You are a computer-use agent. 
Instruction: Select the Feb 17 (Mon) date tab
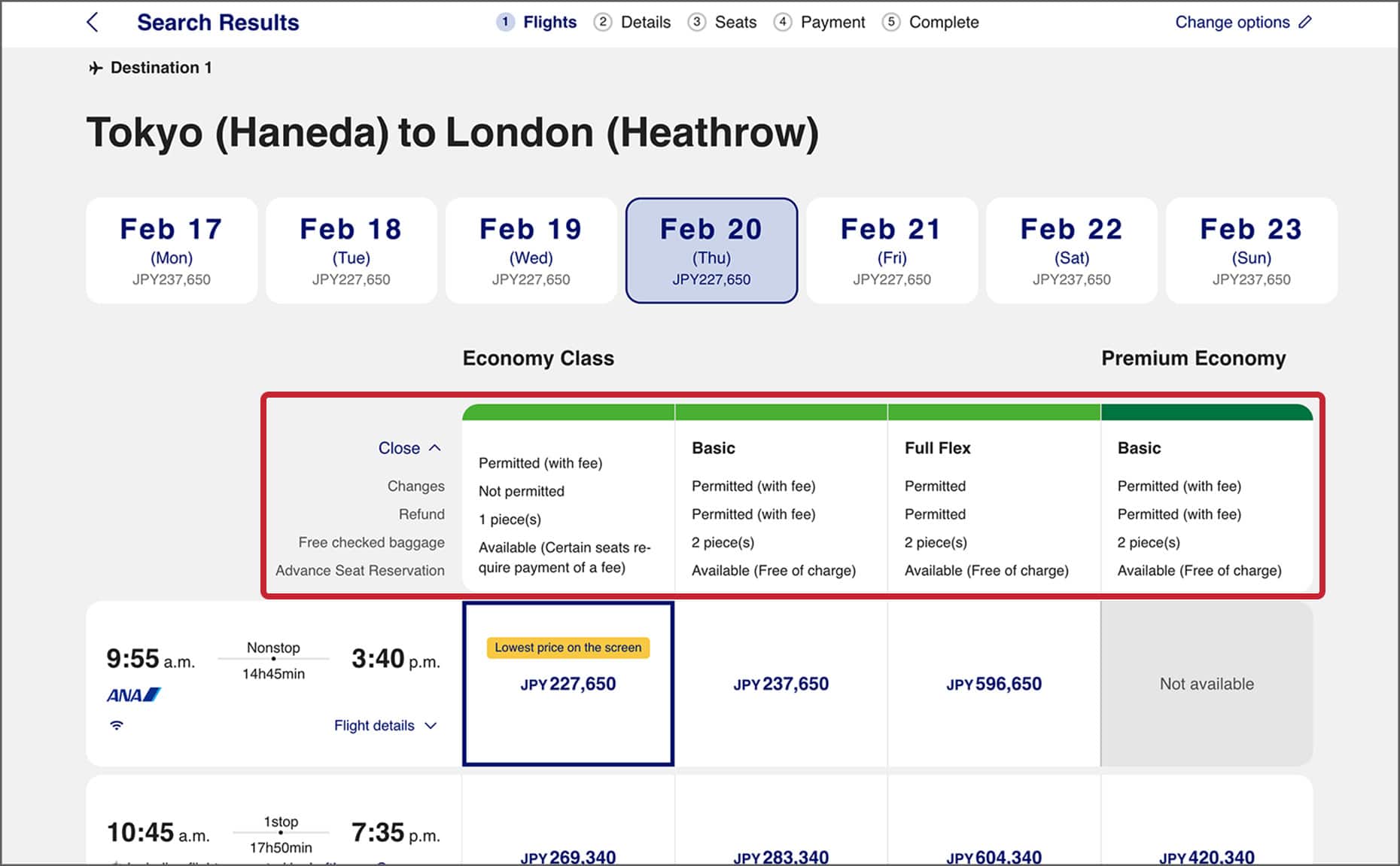click(172, 251)
